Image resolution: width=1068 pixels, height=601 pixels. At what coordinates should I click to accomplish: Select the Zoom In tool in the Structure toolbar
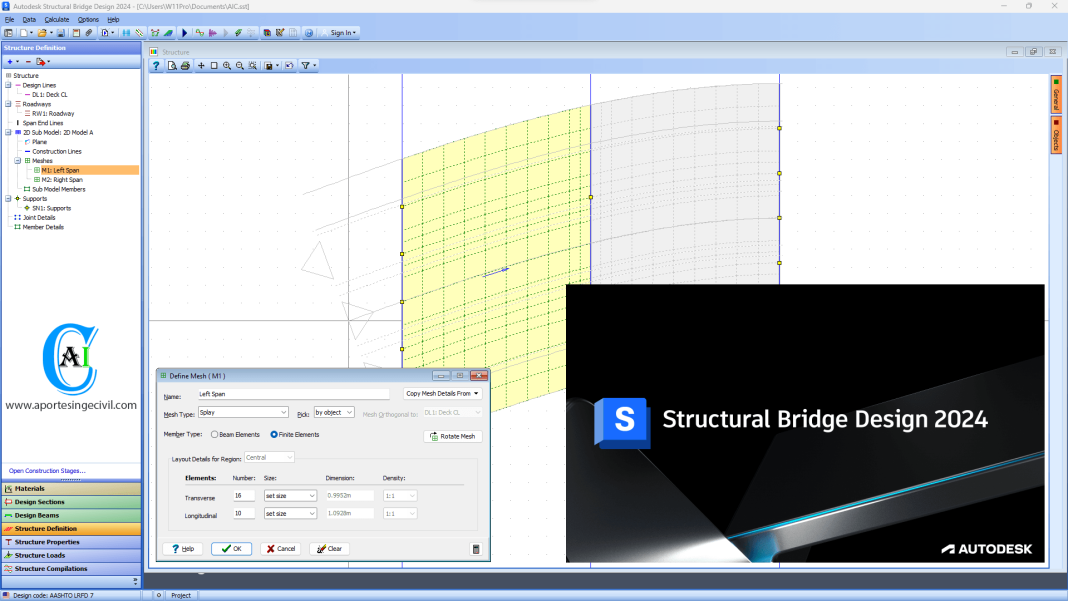[x=227, y=66]
